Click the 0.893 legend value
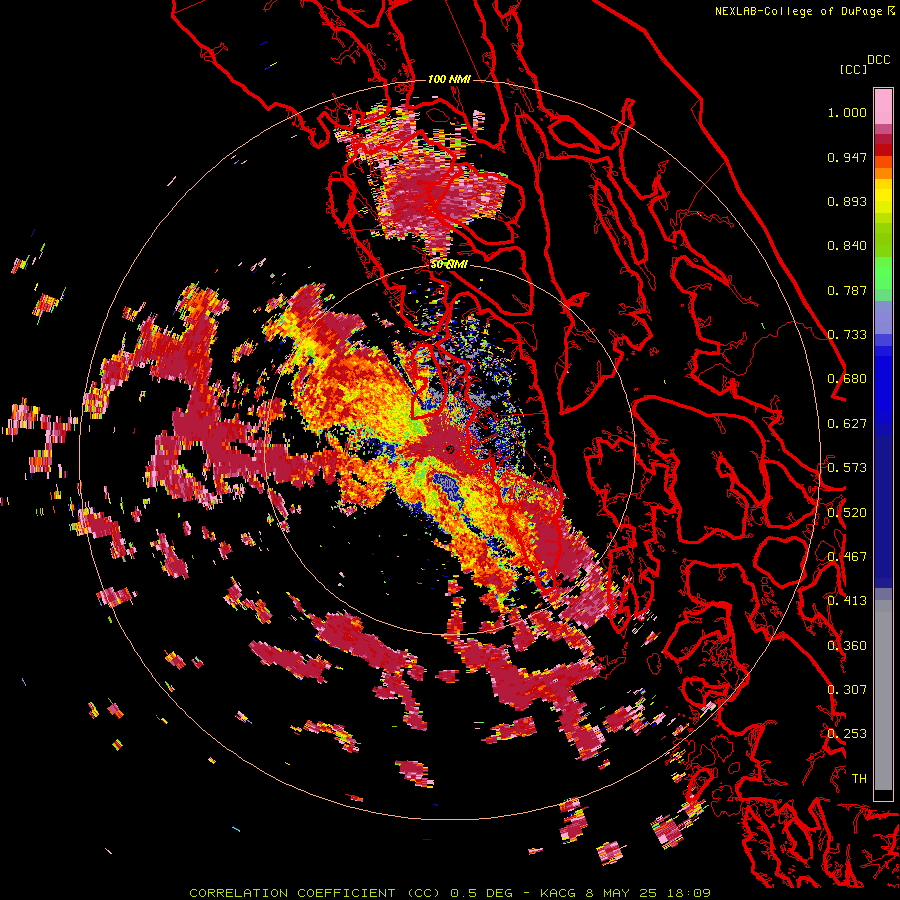 847,201
